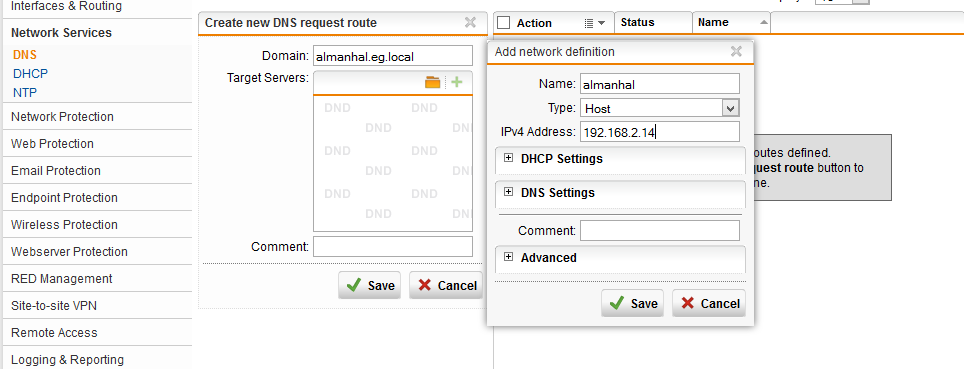
Task: Click the Name column sort arrow
Action: pos(764,22)
